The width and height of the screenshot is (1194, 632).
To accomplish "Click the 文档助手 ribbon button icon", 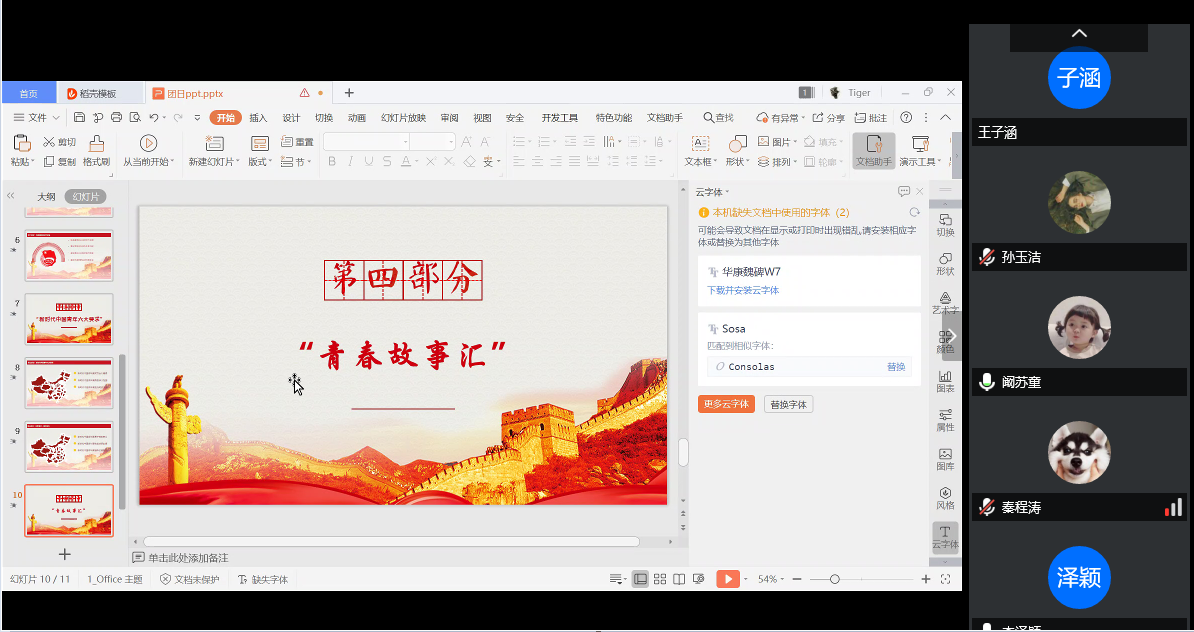I will click(x=873, y=144).
